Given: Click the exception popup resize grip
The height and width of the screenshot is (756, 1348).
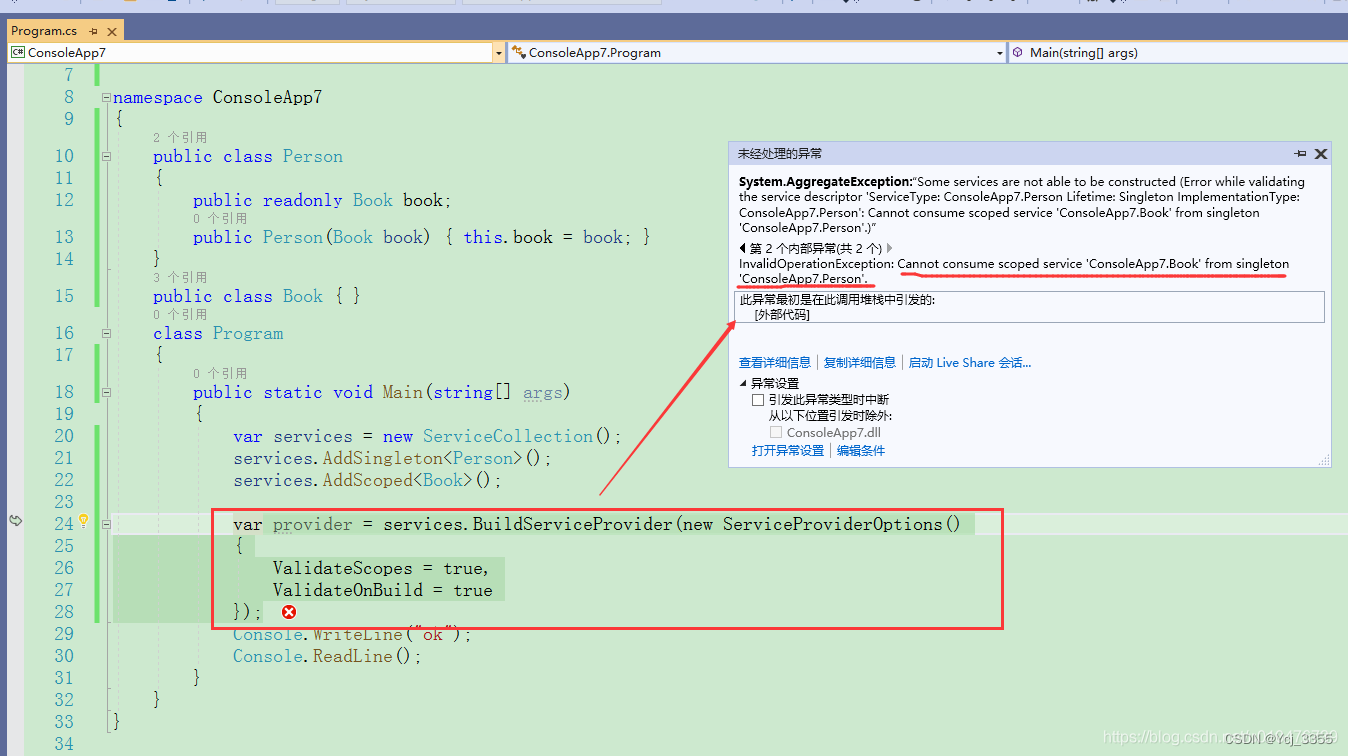Looking at the screenshot, I should [1324, 460].
